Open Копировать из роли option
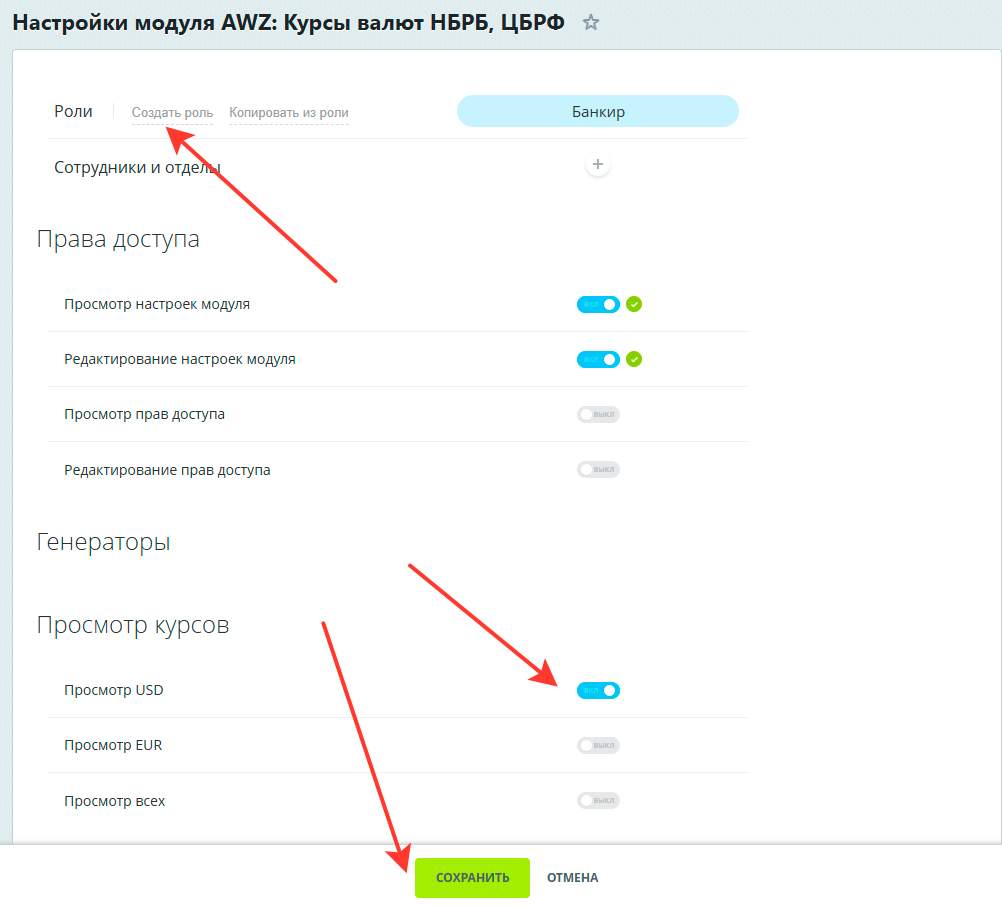 pos(289,113)
